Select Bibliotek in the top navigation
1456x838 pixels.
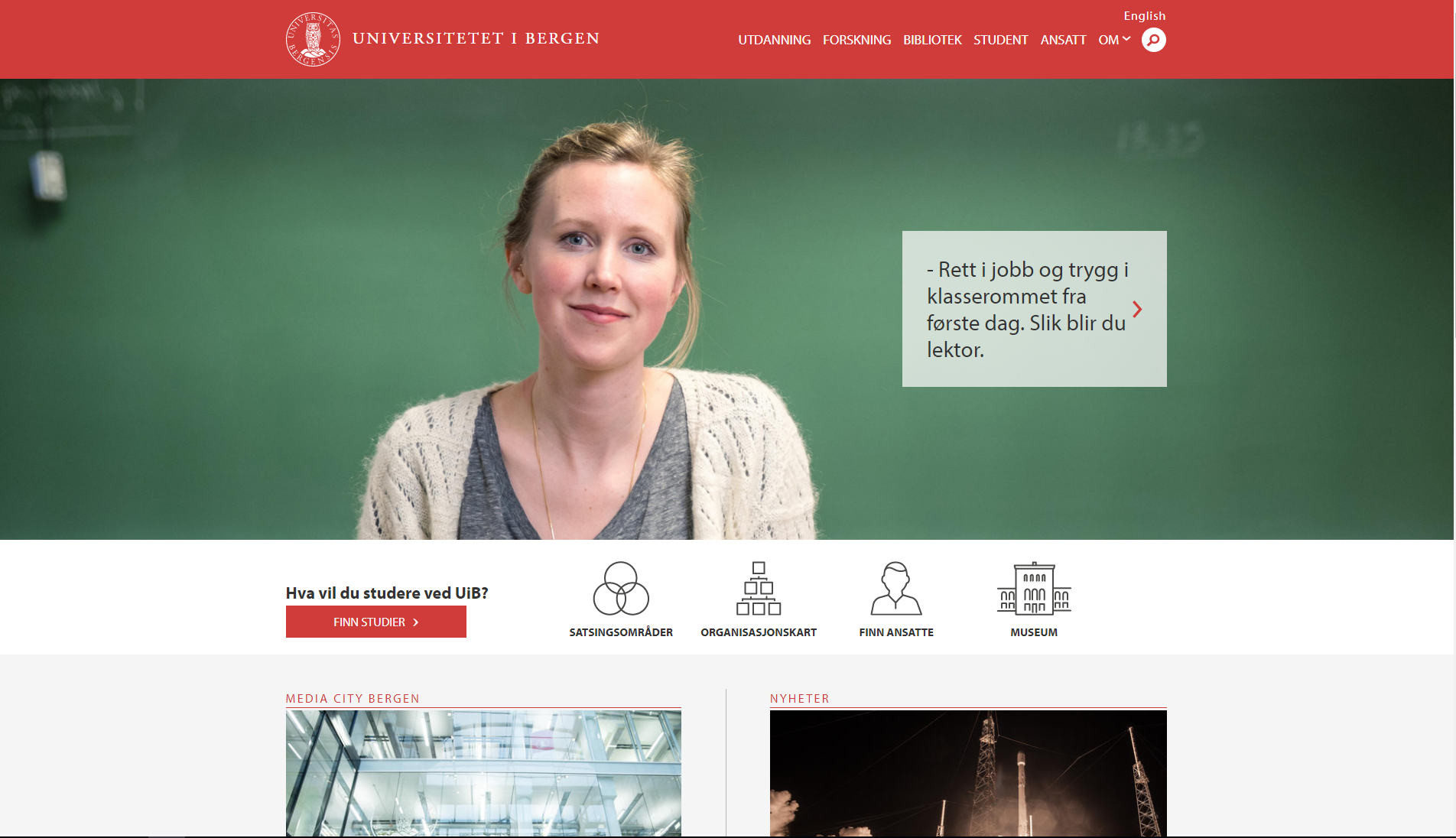pyautogui.click(x=932, y=40)
